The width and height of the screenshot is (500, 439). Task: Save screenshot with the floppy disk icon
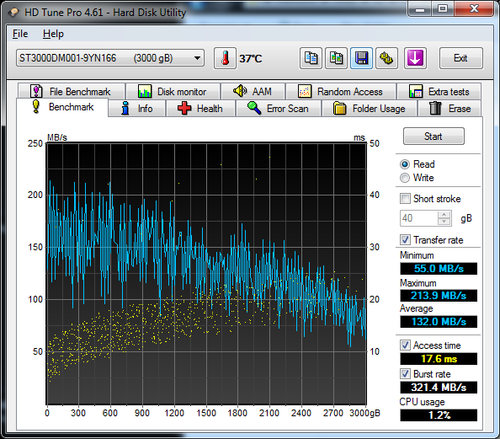361,58
